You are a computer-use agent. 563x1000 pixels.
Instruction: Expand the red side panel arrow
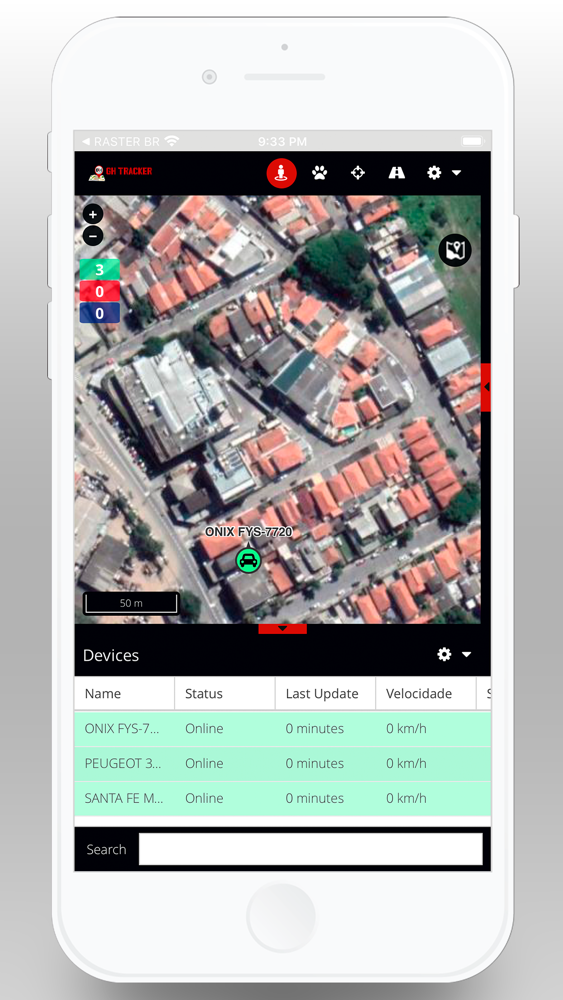pos(486,387)
